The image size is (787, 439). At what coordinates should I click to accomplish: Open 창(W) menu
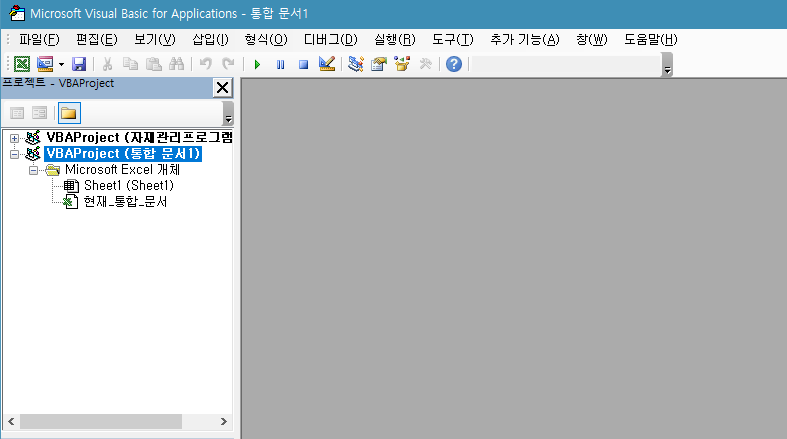point(592,40)
